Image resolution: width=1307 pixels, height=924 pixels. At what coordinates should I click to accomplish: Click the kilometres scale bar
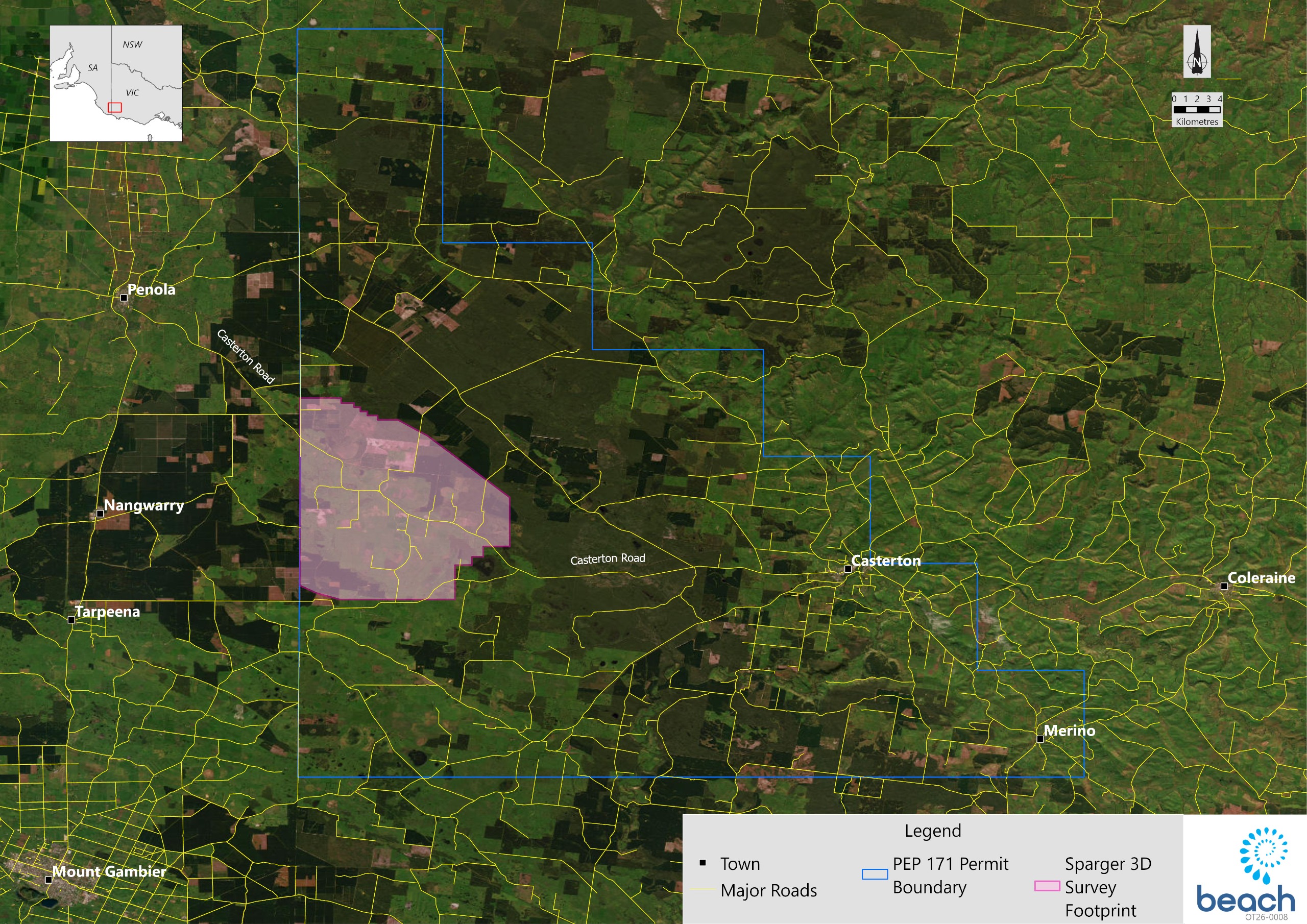coord(1197,109)
